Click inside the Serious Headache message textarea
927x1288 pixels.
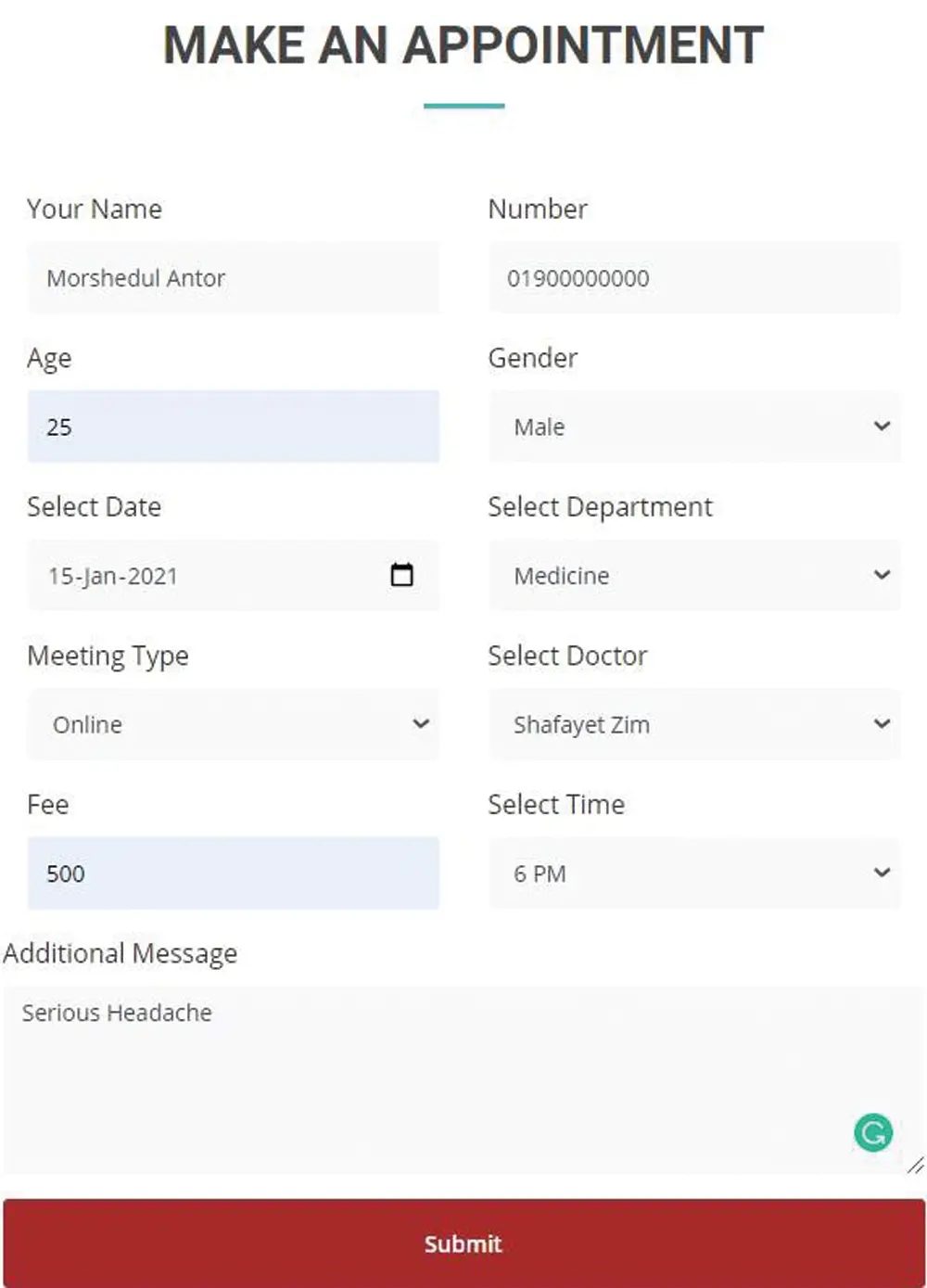[x=463, y=1080]
